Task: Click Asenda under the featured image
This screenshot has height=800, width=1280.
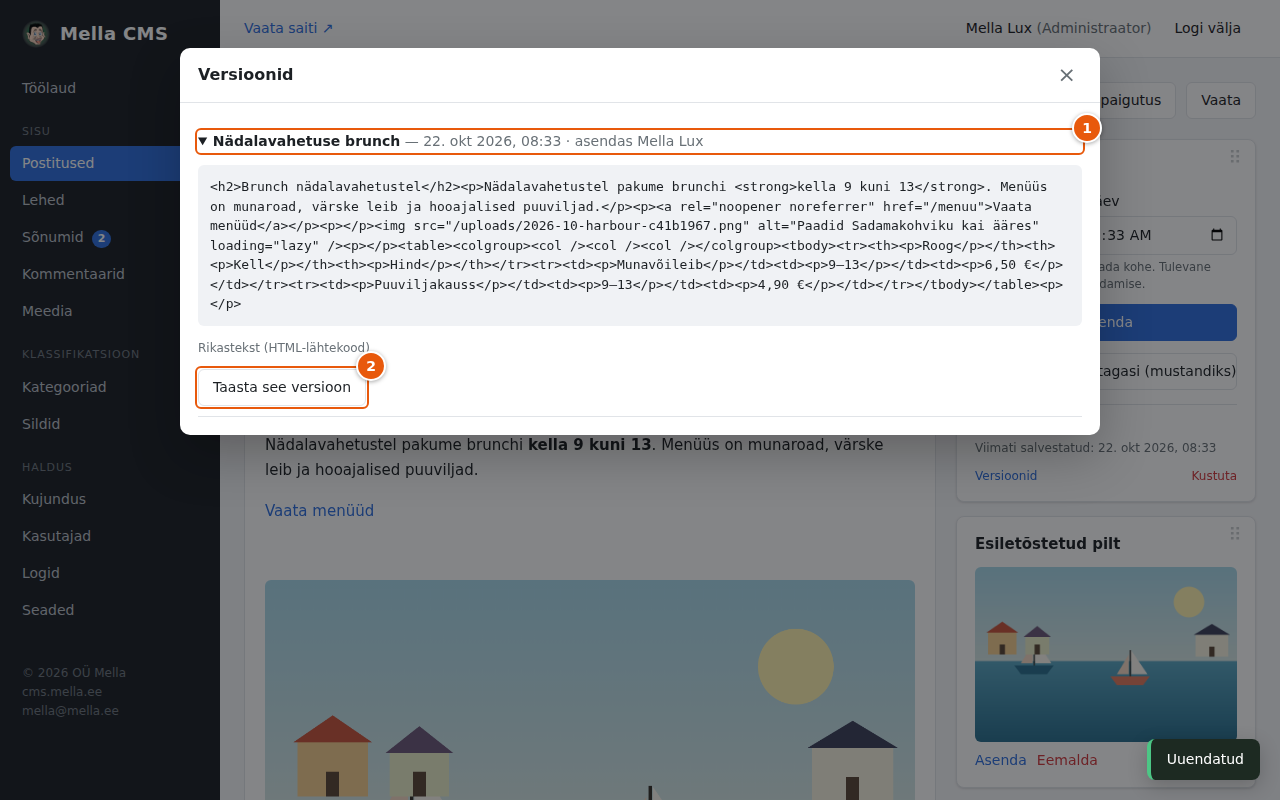Action: click(1001, 760)
